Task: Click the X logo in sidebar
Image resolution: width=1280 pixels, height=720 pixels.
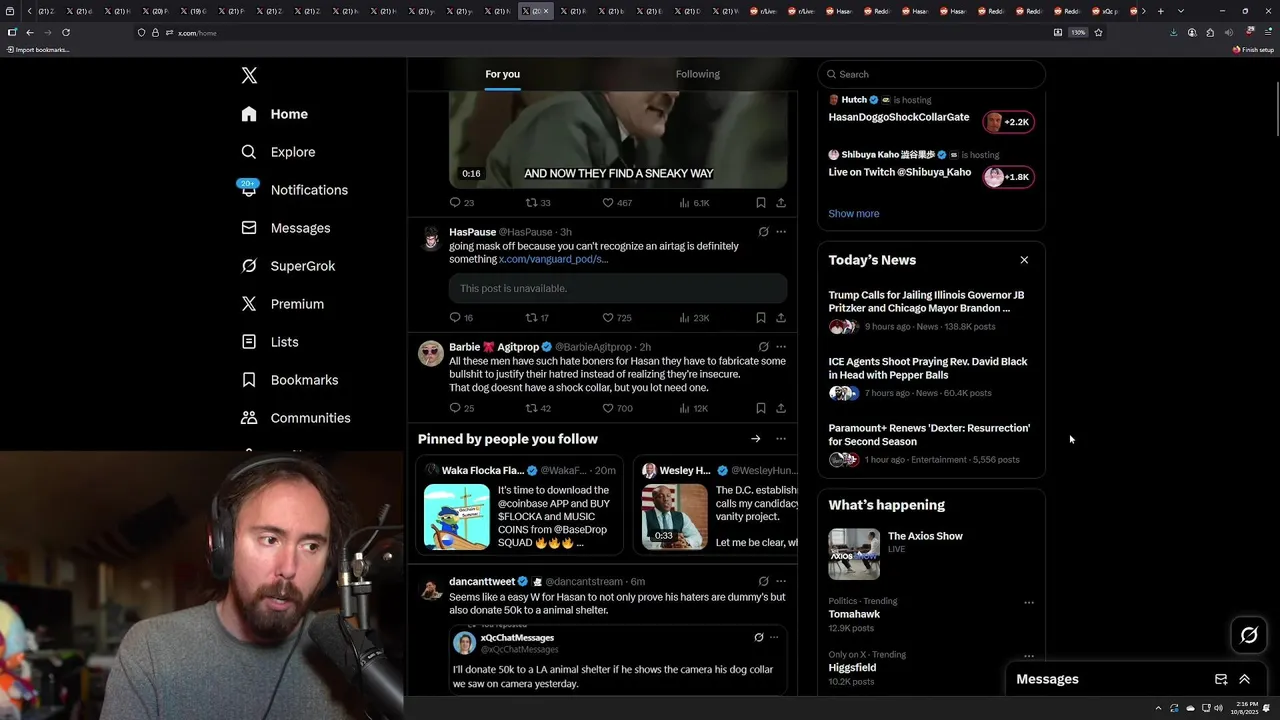Action: [x=249, y=75]
